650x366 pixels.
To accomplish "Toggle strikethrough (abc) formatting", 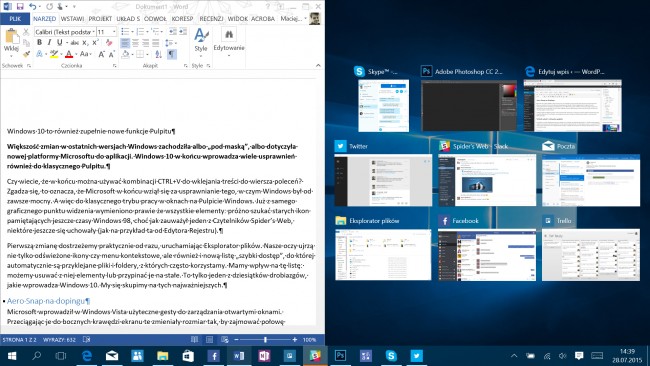I will tap(75, 42).
